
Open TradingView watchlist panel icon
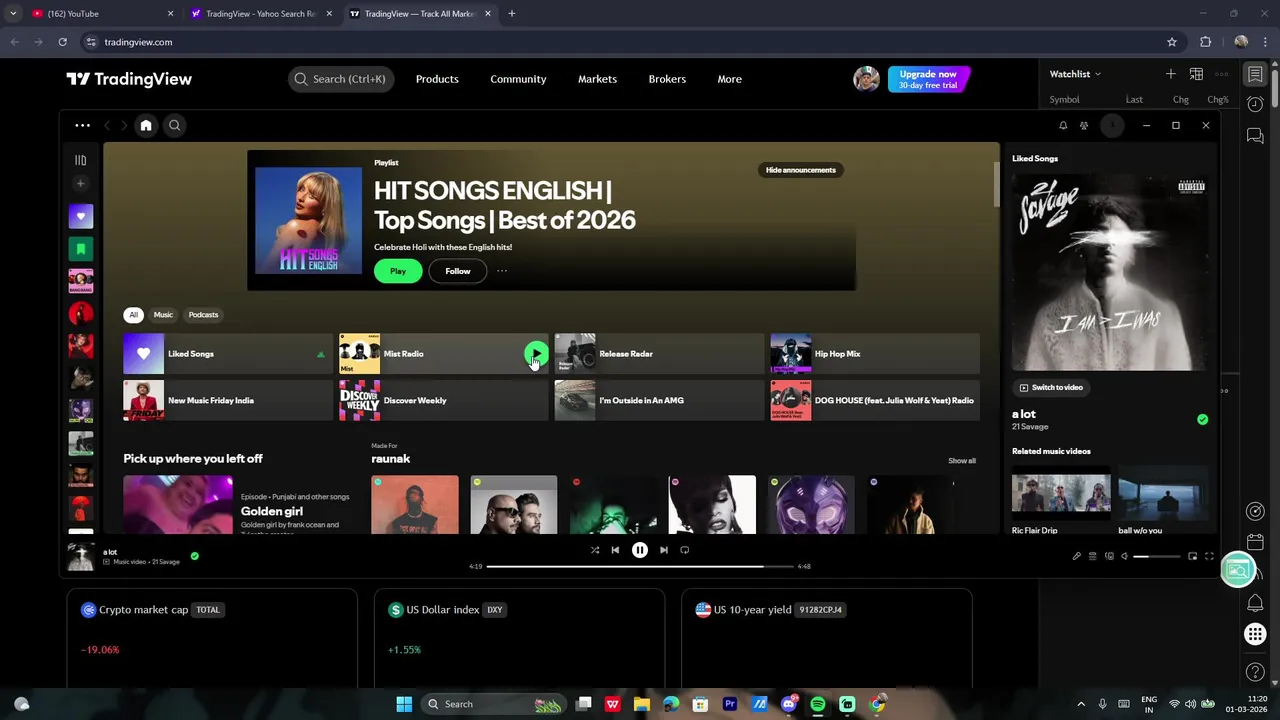tap(1255, 74)
